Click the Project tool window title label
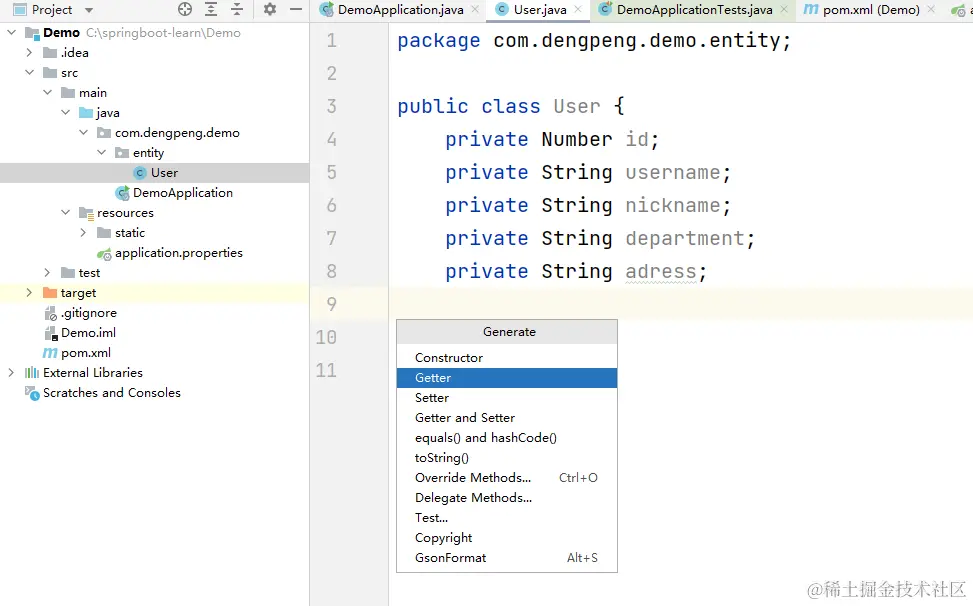 [x=52, y=10]
